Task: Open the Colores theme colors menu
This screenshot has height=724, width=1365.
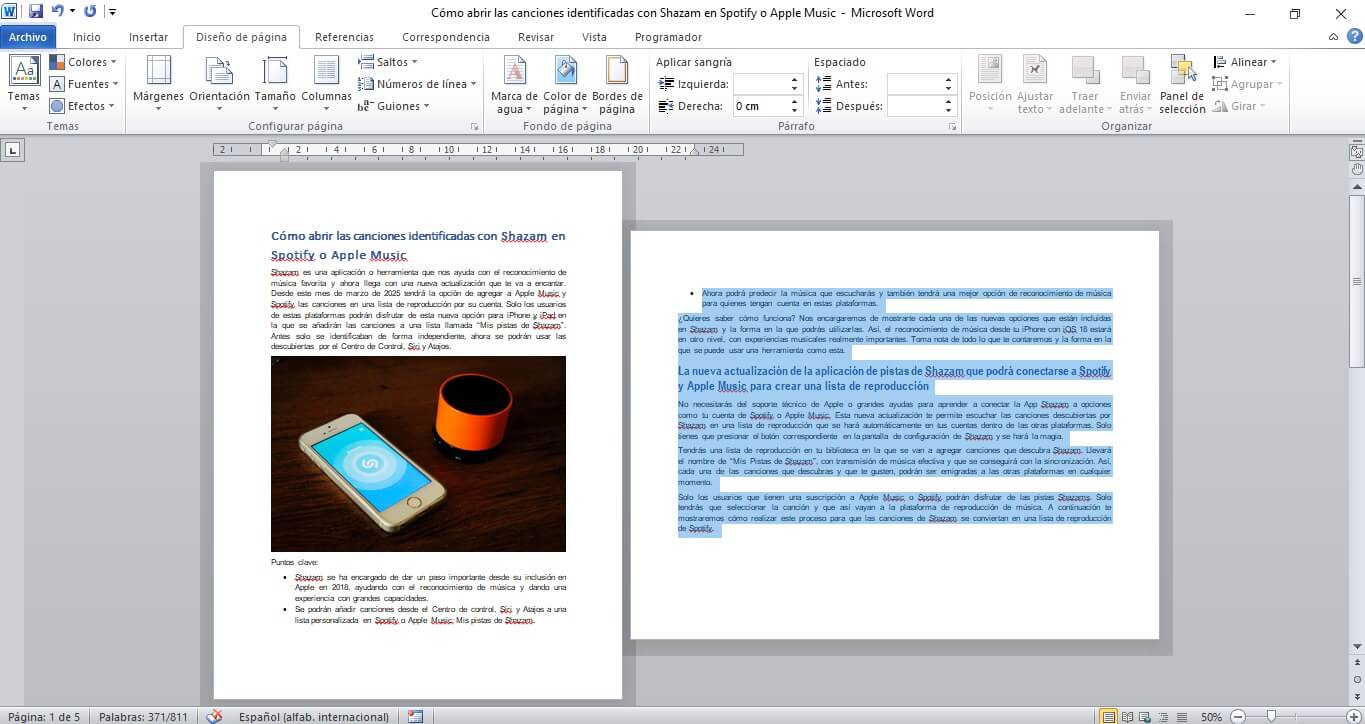Action: click(84, 62)
